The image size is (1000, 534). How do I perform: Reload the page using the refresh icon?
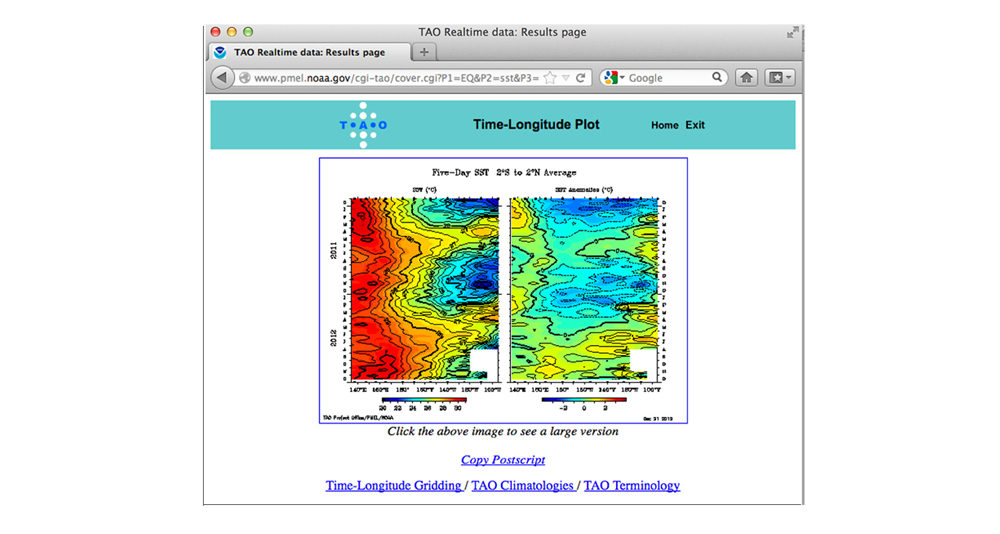[x=581, y=78]
